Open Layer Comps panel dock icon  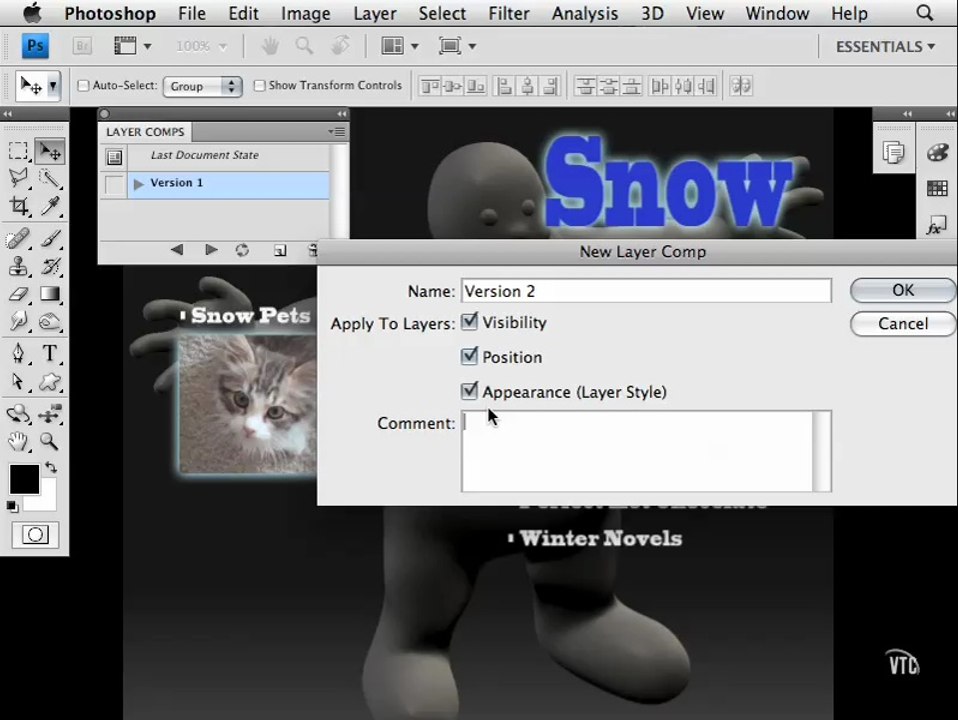pyautogui.click(x=893, y=152)
